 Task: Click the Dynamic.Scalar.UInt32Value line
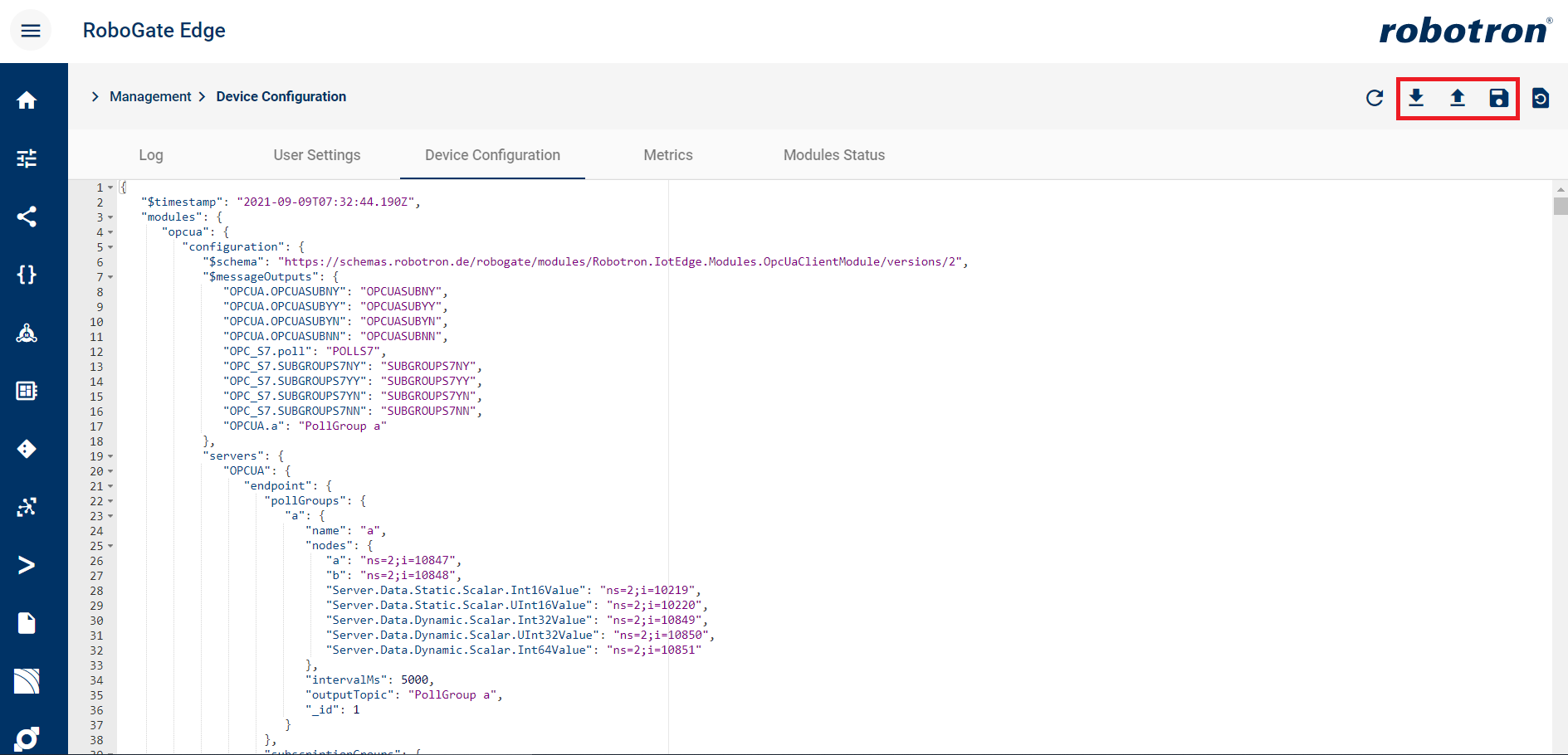(x=520, y=635)
